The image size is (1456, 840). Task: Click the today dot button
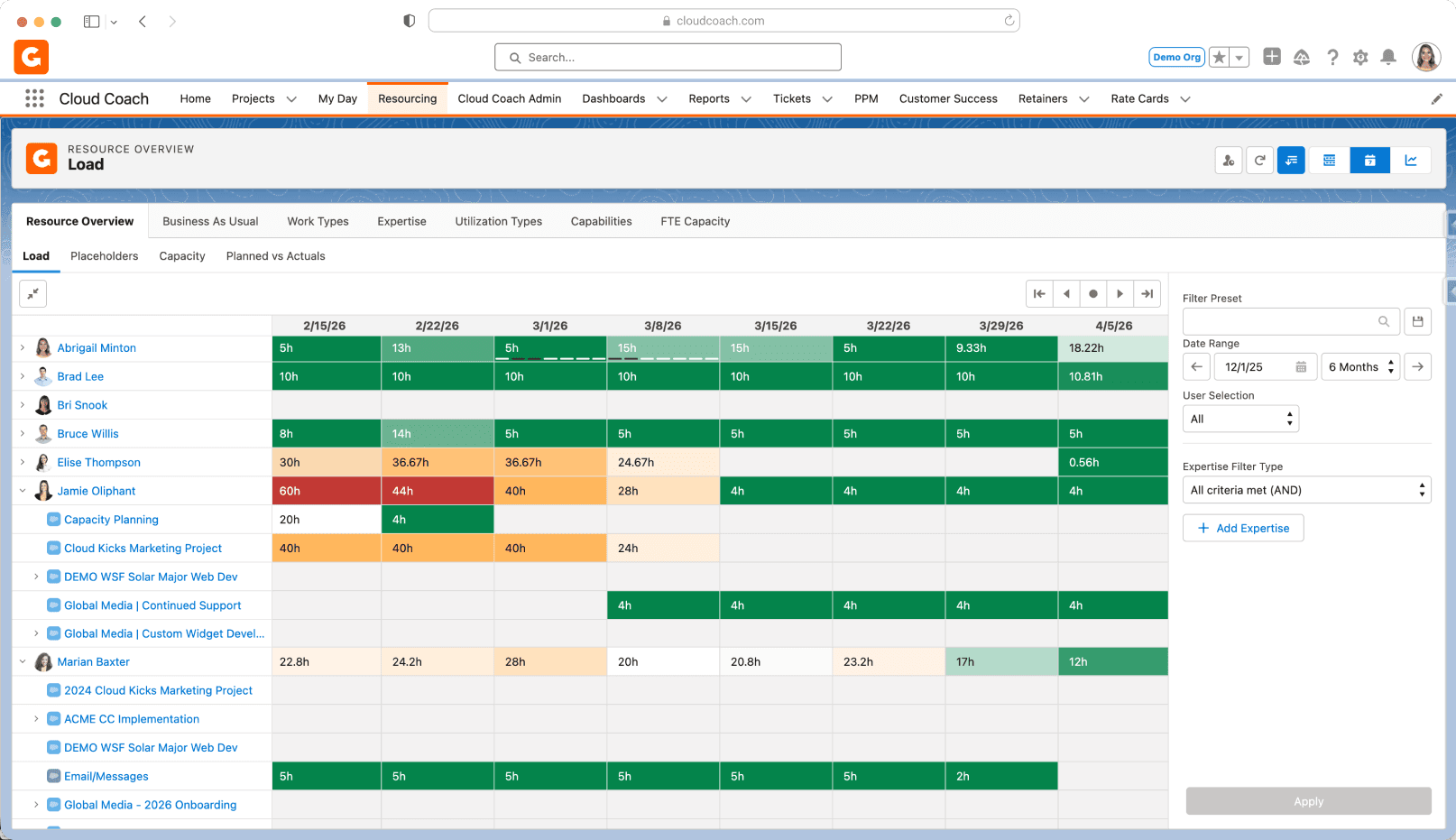coord(1093,293)
